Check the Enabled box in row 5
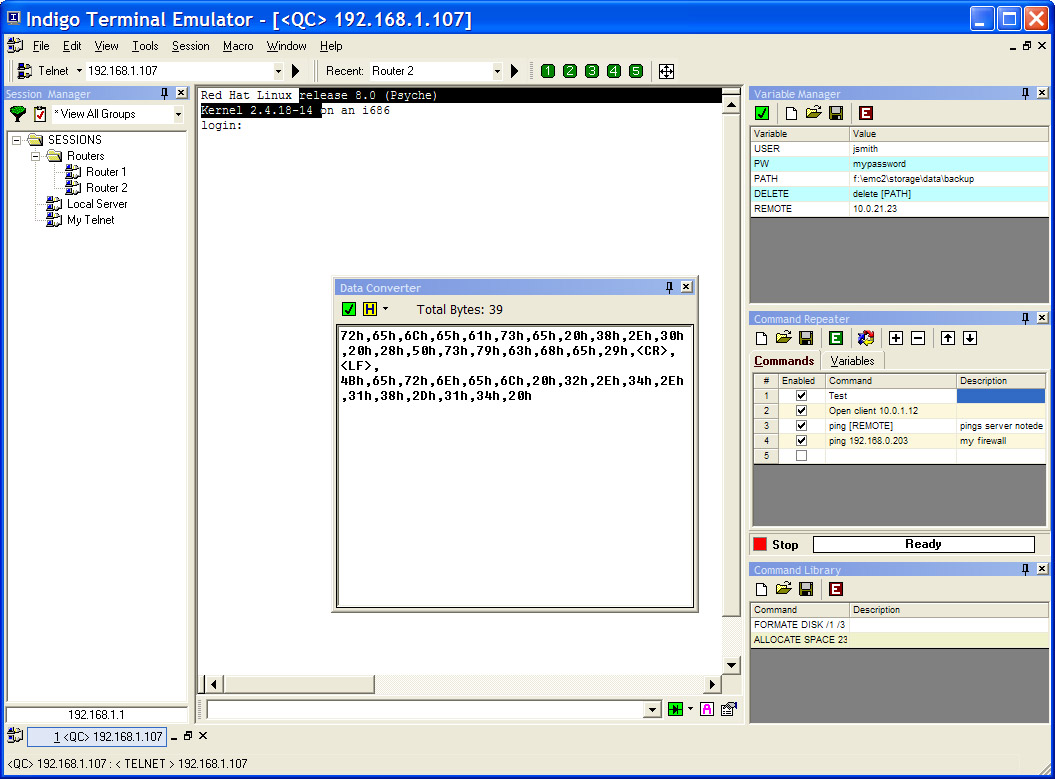 coord(801,455)
